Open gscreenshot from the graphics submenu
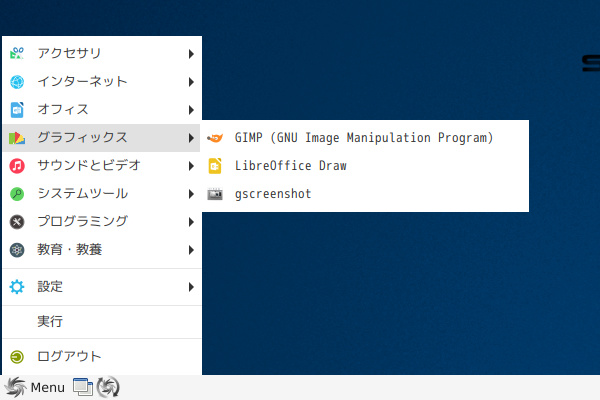 click(365, 194)
